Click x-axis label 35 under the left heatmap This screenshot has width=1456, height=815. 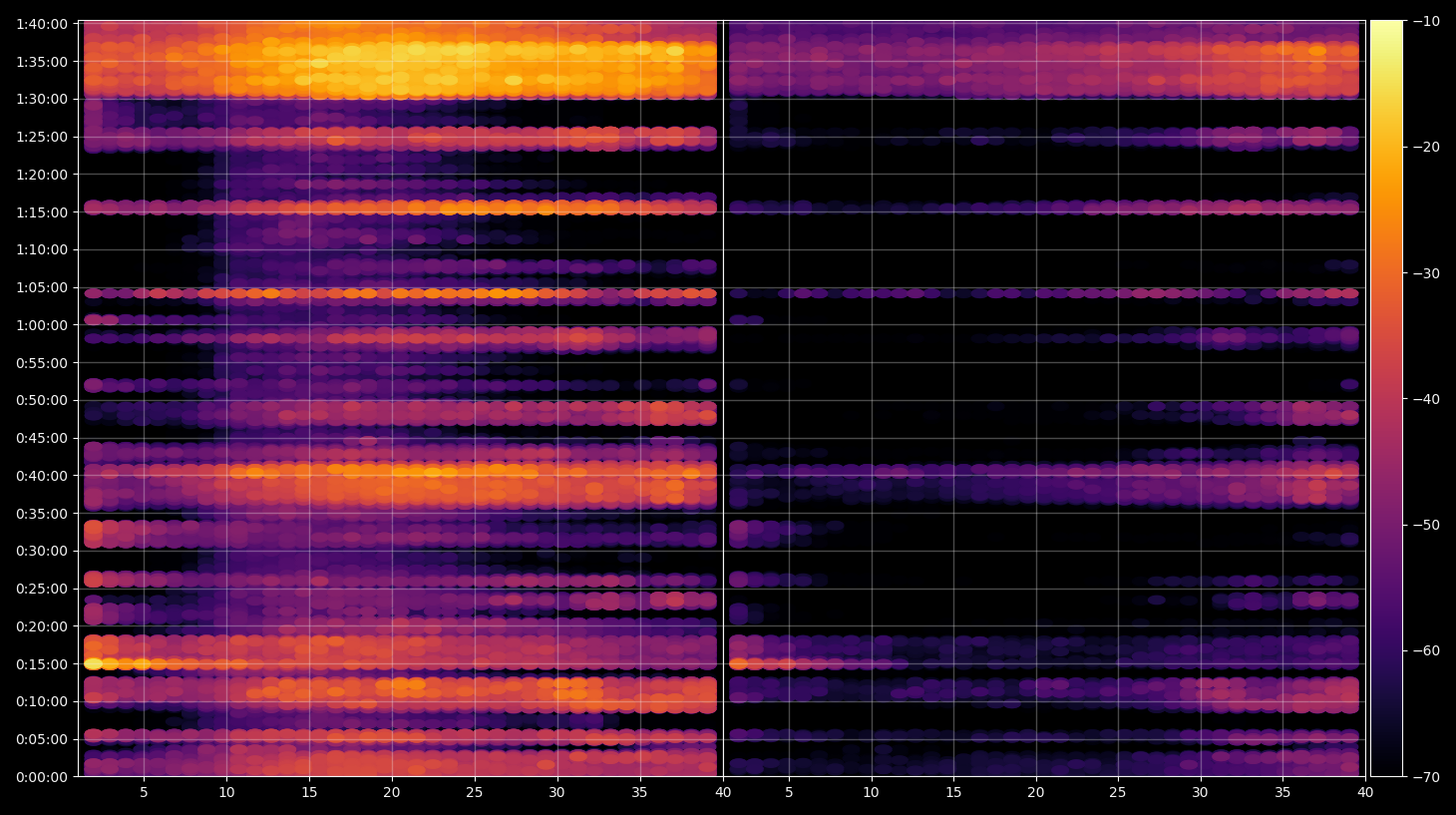coord(639,793)
